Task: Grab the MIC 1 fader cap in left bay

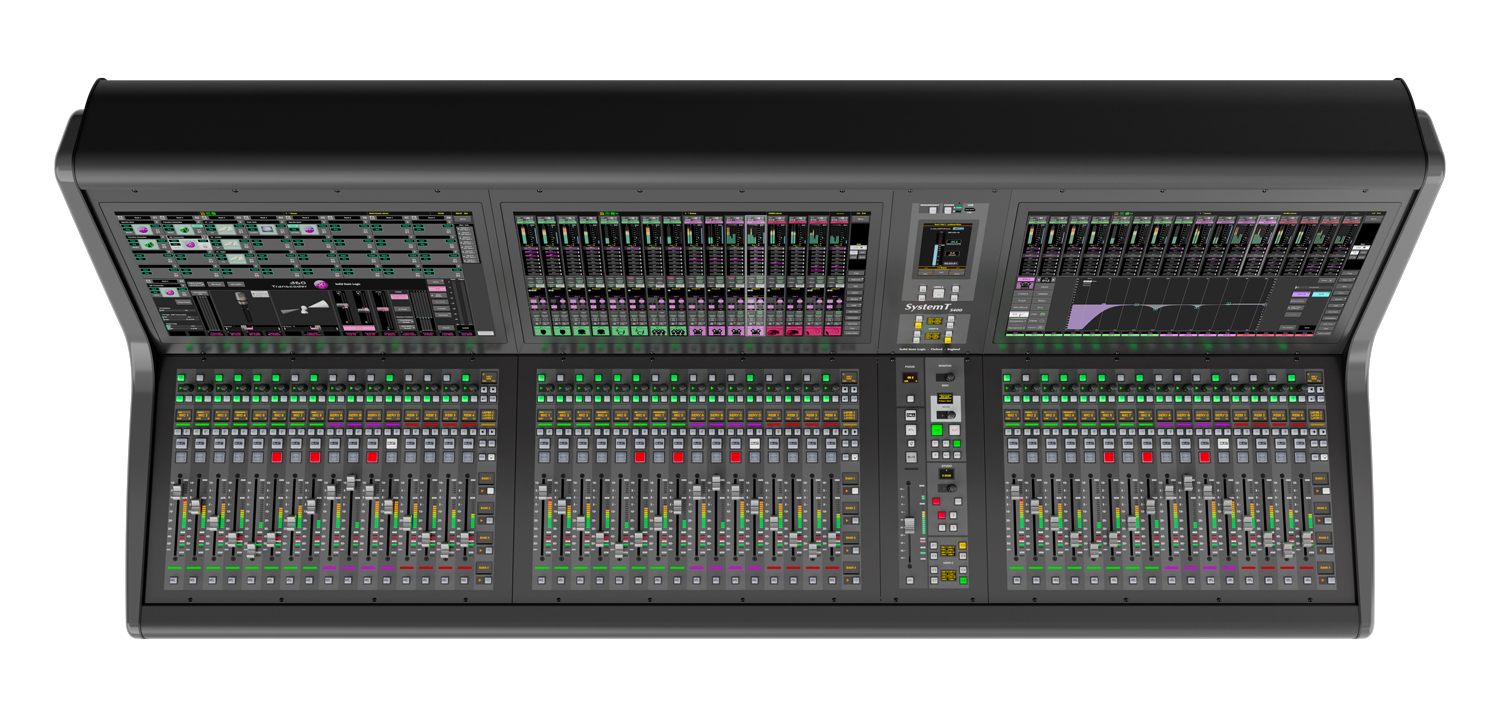Action: coord(178,493)
